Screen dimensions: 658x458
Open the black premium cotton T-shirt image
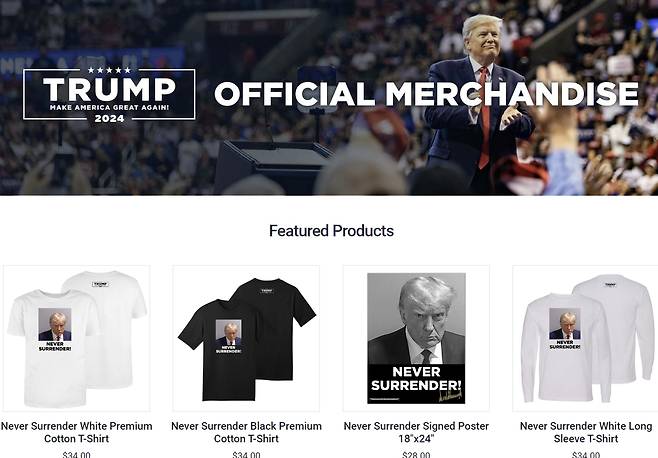point(246,338)
